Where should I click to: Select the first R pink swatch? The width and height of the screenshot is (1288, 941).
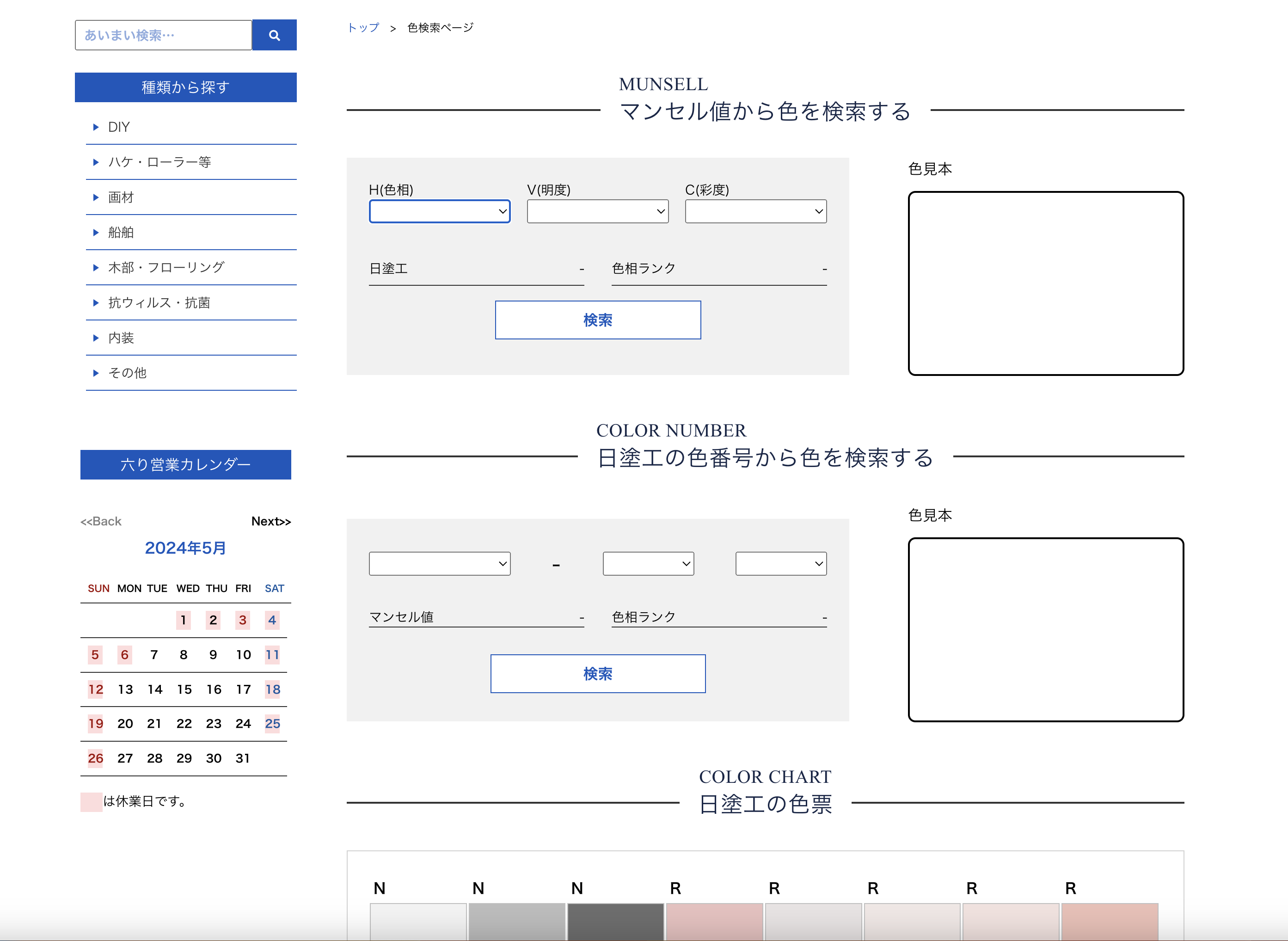pos(714,922)
